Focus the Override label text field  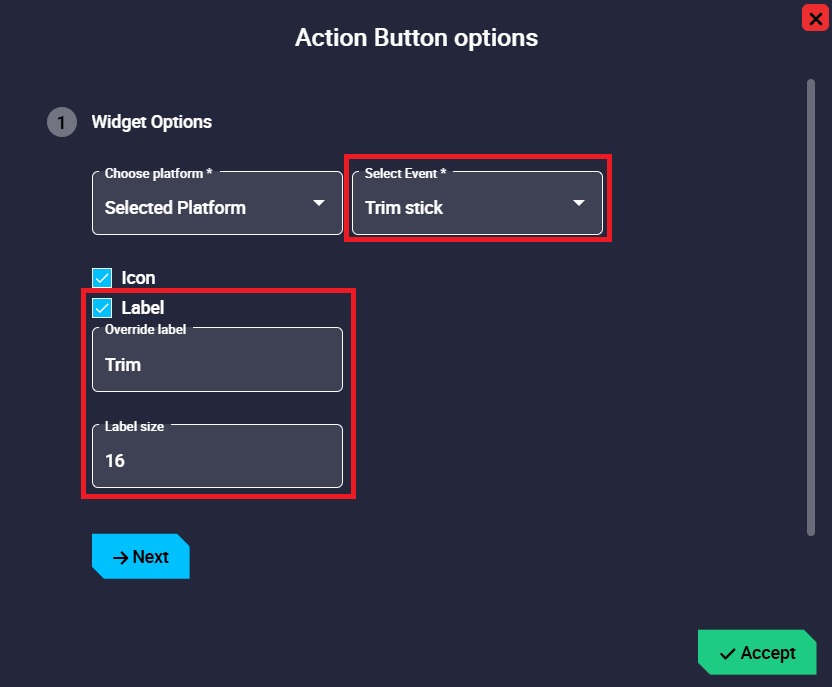coord(217,365)
